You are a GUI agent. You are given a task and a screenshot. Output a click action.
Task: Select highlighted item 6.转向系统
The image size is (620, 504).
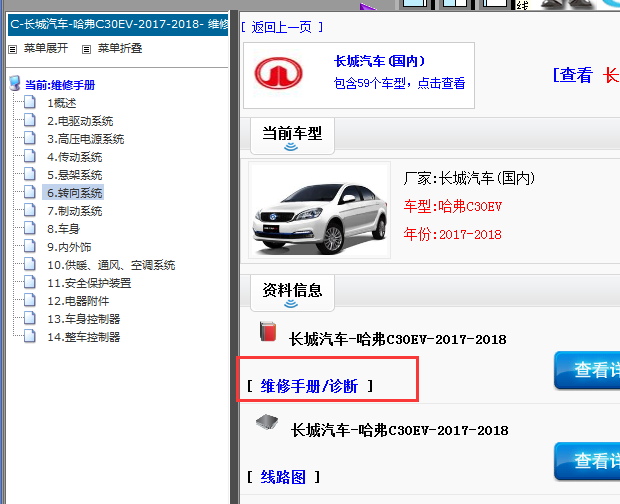pyautogui.click(x=74, y=193)
